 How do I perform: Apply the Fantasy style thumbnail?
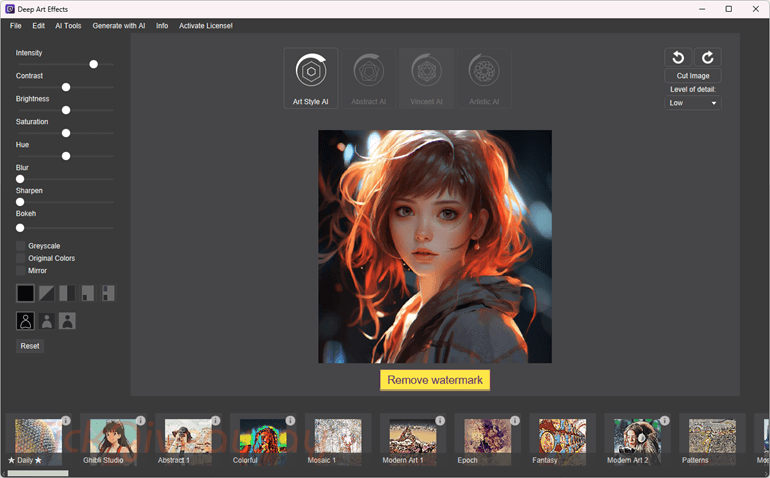click(562, 439)
